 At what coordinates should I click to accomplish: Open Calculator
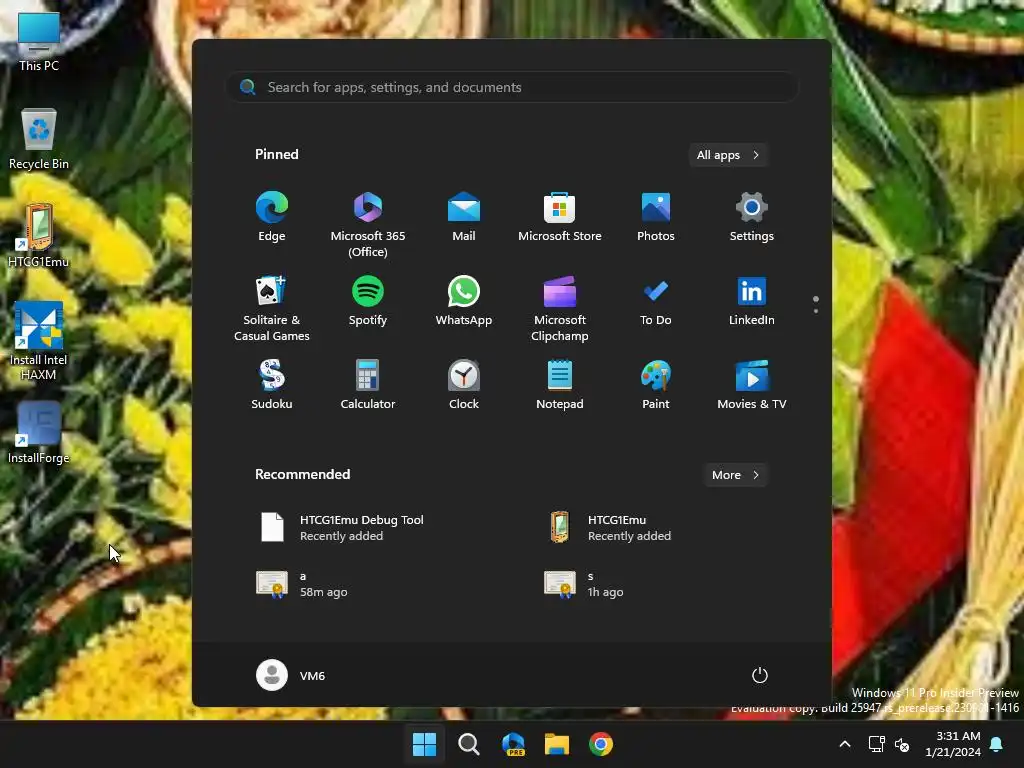click(368, 385)
